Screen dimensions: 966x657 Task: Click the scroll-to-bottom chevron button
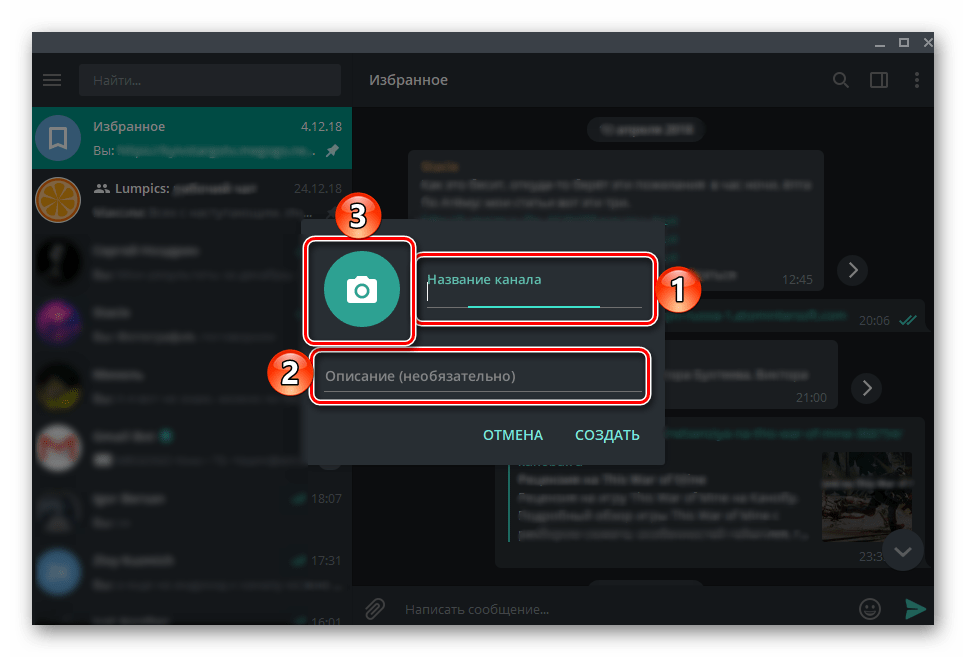tap(903, 551)
